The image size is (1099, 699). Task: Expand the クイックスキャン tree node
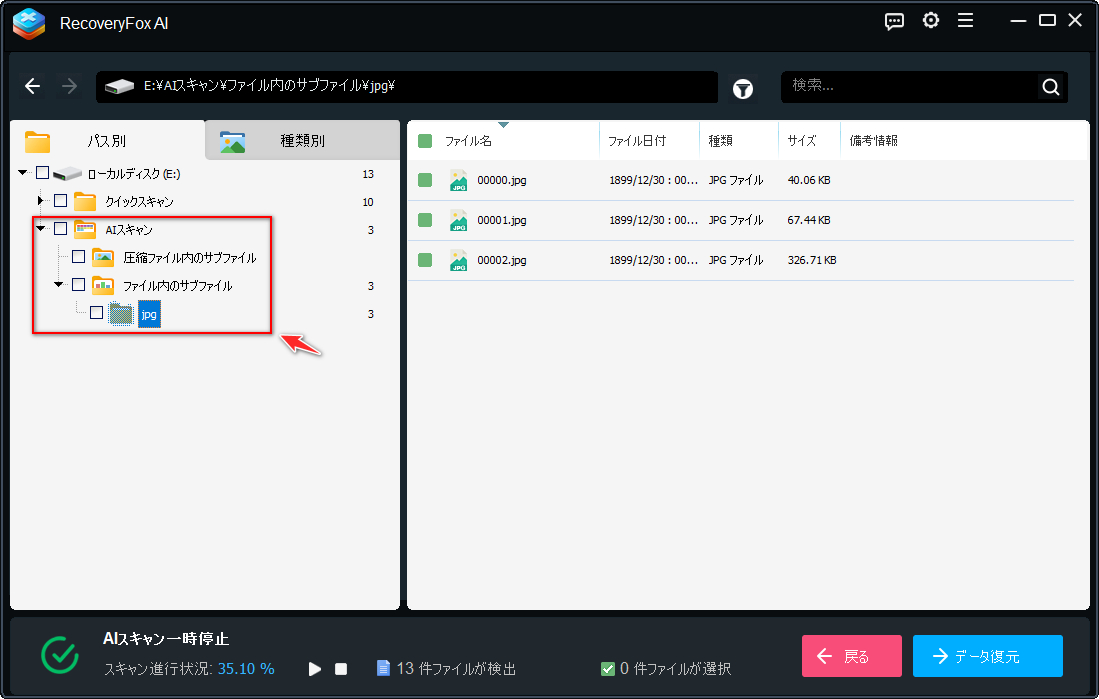(41, 201)
